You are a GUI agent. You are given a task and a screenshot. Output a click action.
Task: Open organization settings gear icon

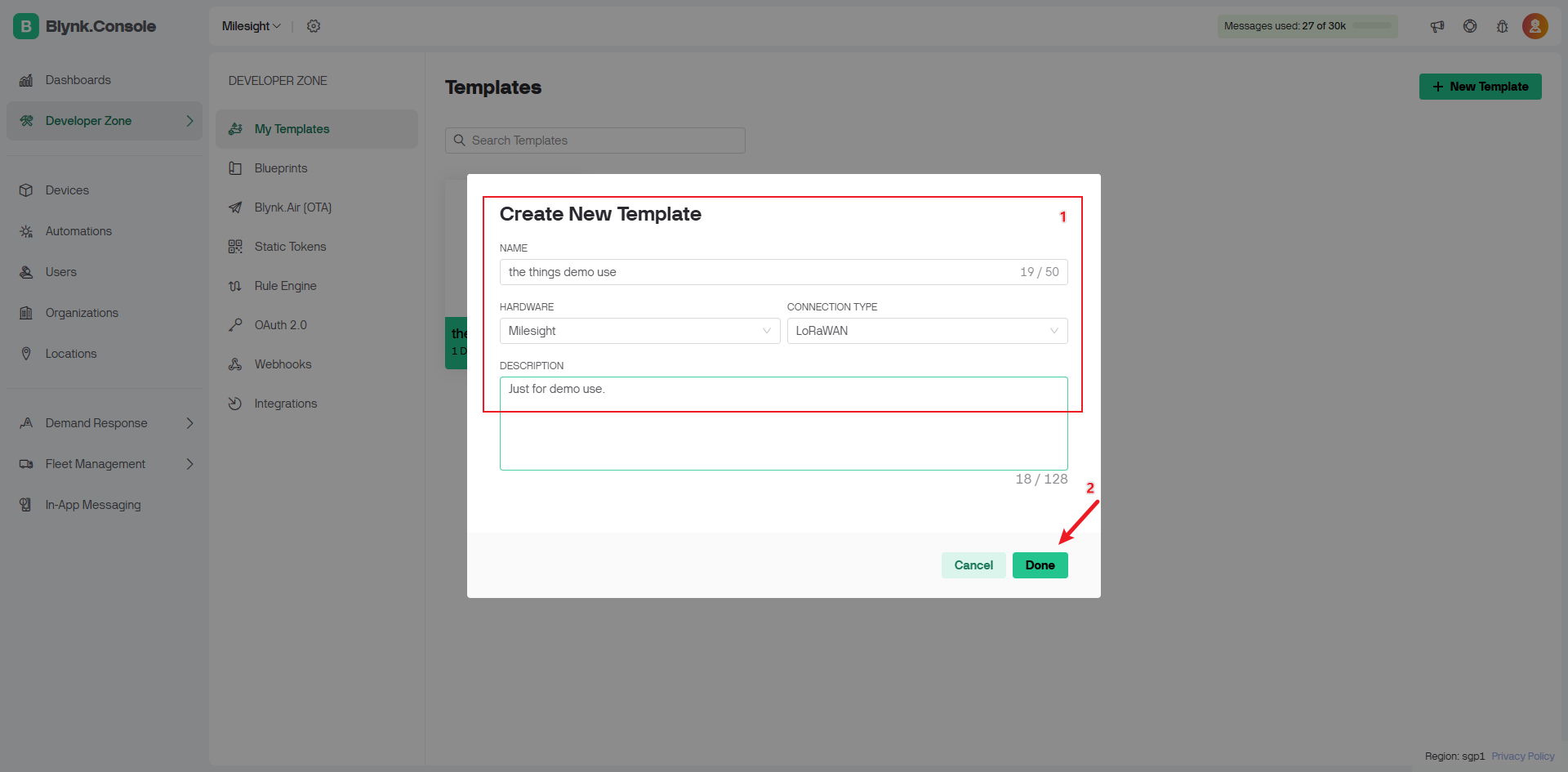[x=314, y=26]
